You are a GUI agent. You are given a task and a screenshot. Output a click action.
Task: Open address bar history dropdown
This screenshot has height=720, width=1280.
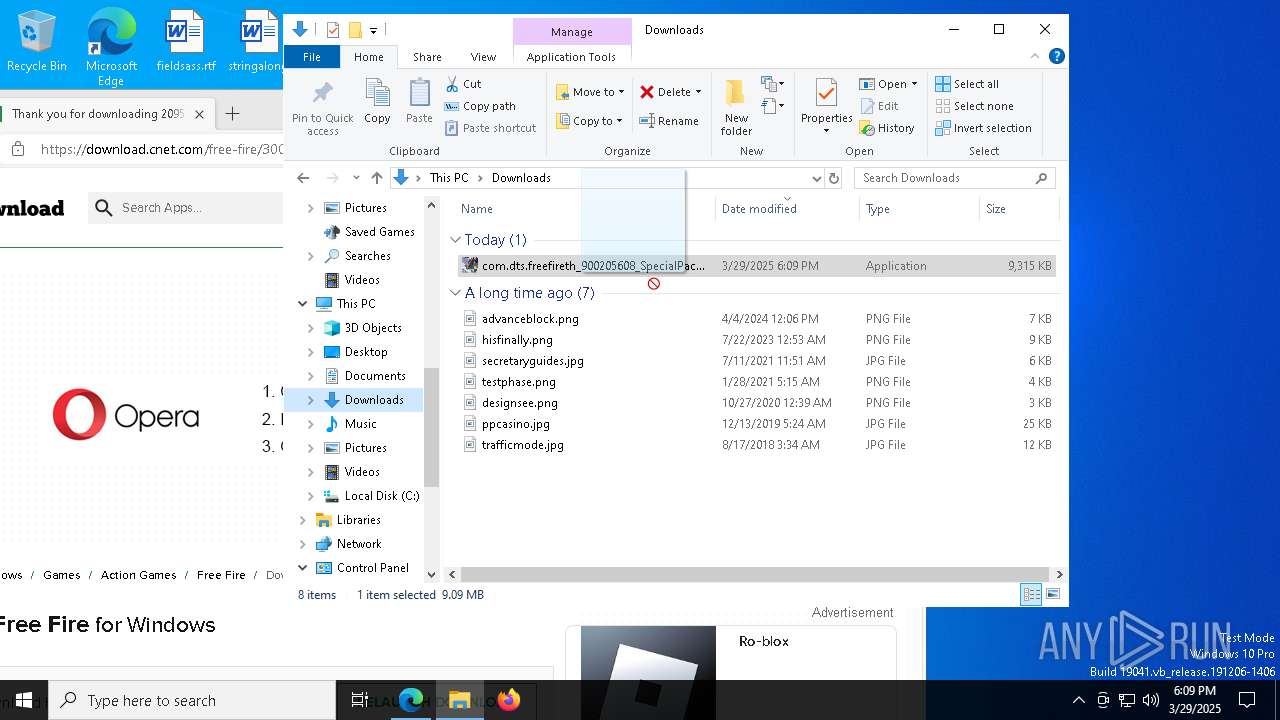(816, 178)
